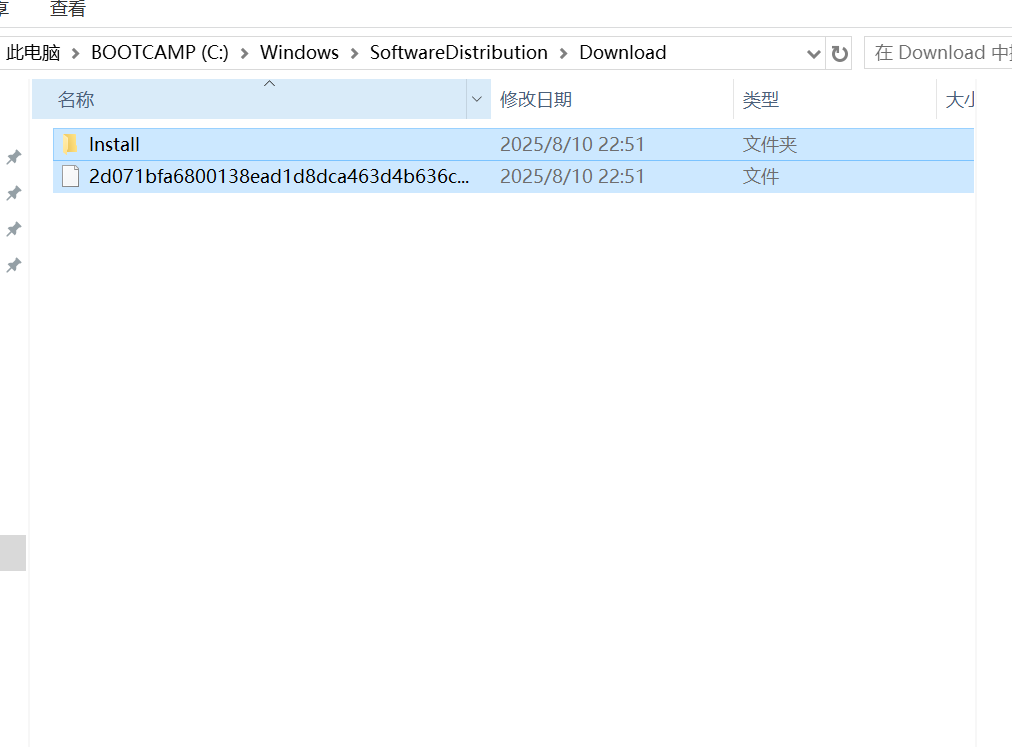Click the Install row's 2025/8/10 22:51 date
This screenshot has height=747, width=1012.
[x=572, y=144]
